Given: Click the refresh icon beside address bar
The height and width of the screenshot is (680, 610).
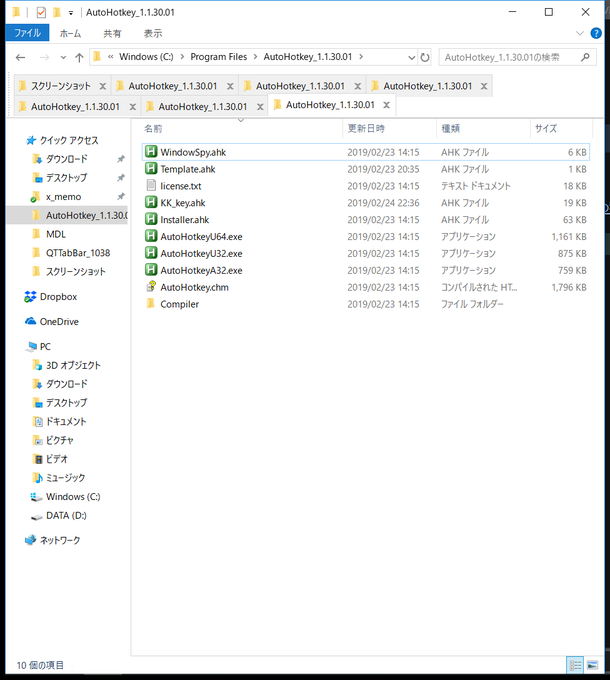Looking at the screenshot, I should [425, 57].
